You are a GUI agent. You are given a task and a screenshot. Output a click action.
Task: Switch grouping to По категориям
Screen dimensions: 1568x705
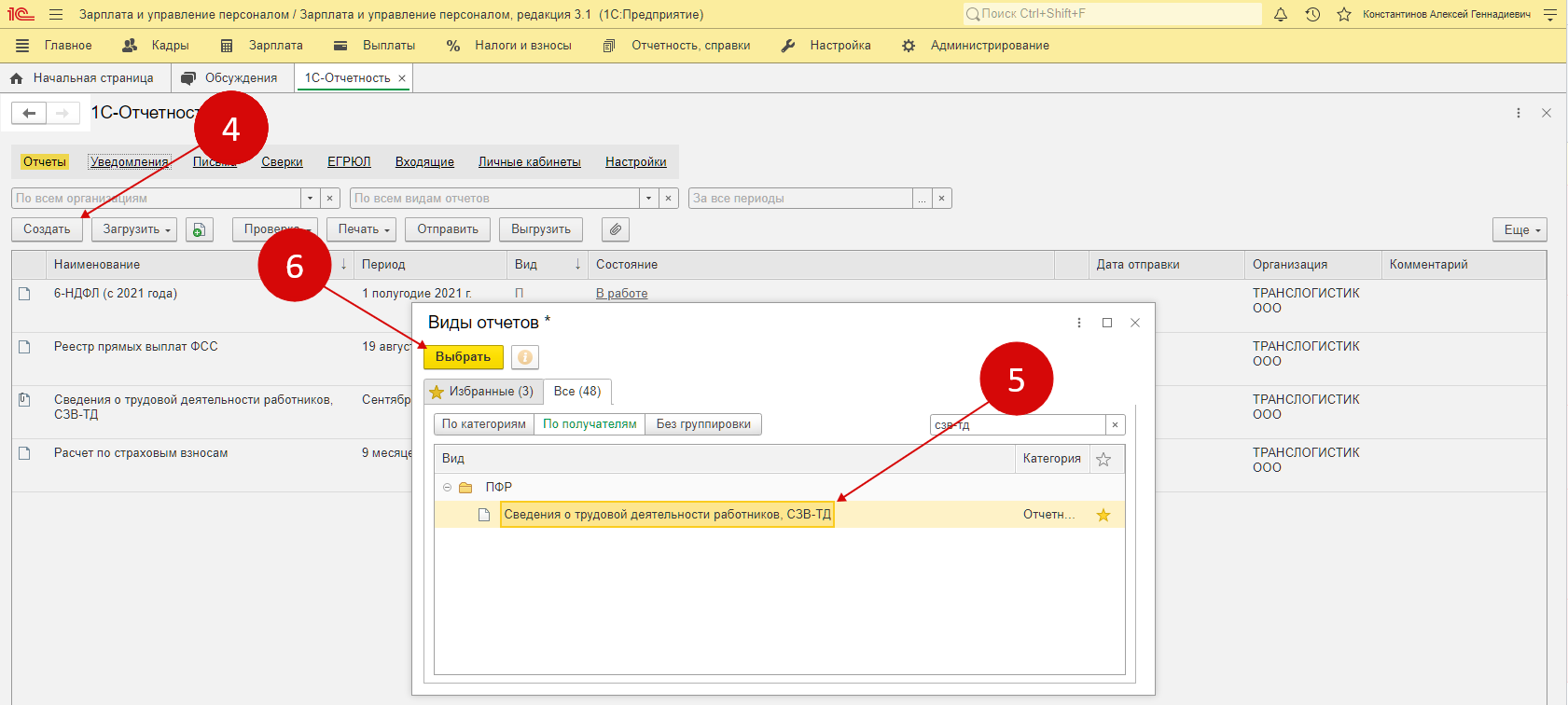click(x=484, y=424)
